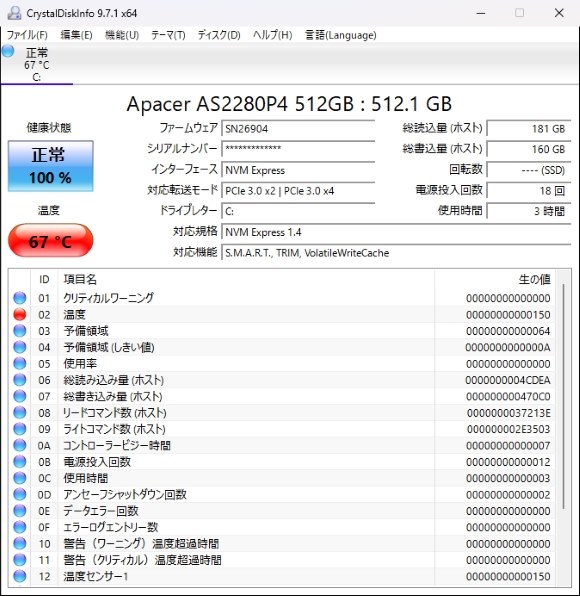Open the テーマ(T) menu
Image resolution: width=580 pixels, height=596 pixels.
click(168, 35)
